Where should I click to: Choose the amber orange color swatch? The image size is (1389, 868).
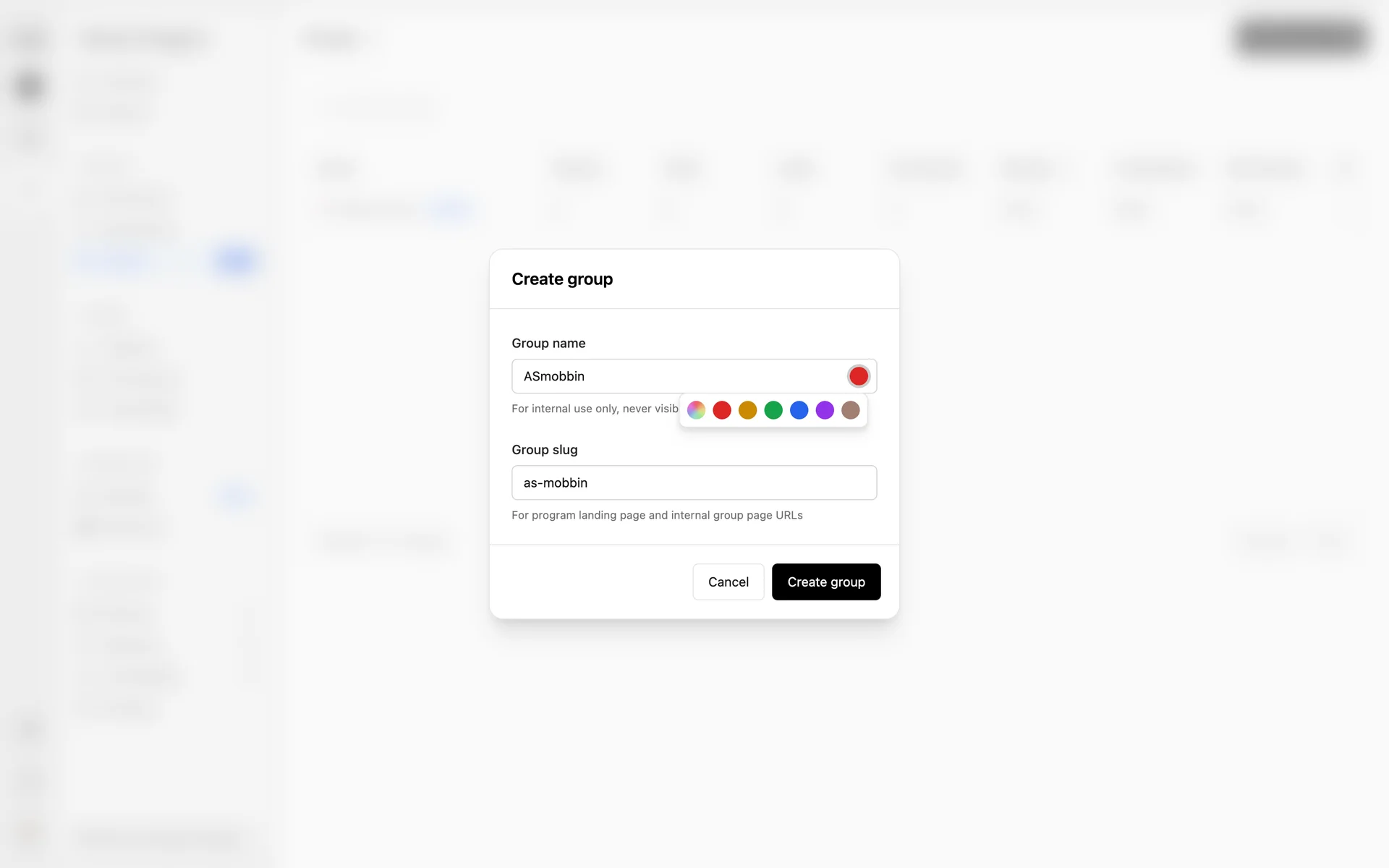click(x=747, y=410)
